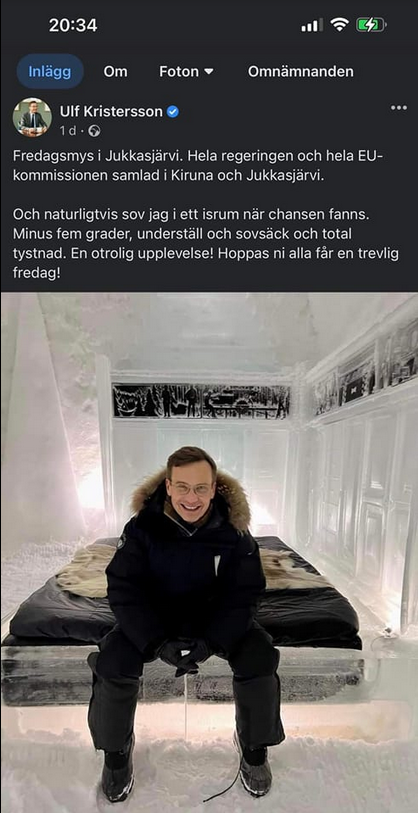
Task: Go to the Omnämnanden tab
Action: 301,72
